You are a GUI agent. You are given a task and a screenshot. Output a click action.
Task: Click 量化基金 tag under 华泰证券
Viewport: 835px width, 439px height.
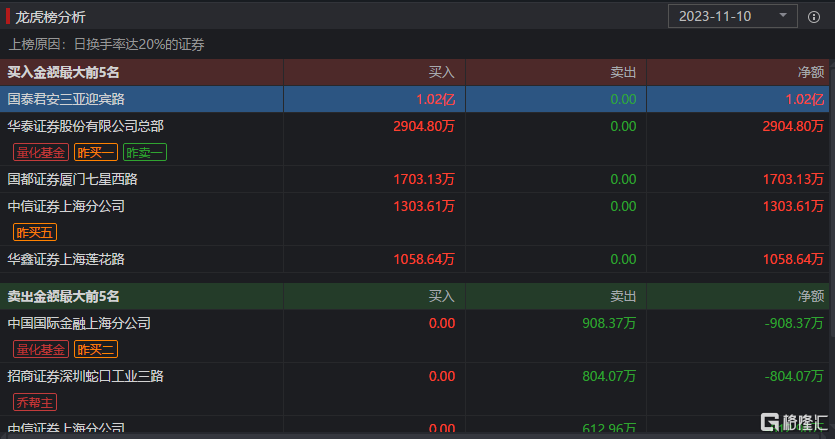point(41,152)
